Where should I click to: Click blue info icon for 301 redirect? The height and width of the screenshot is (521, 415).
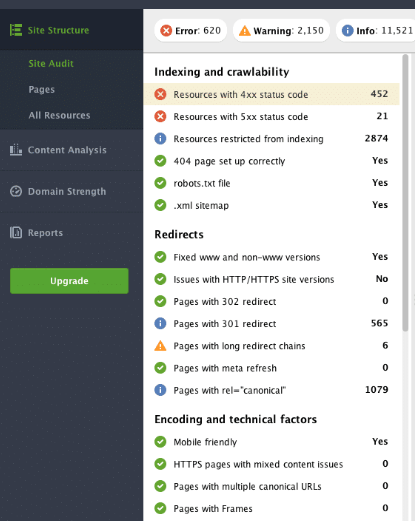[160, 323]
